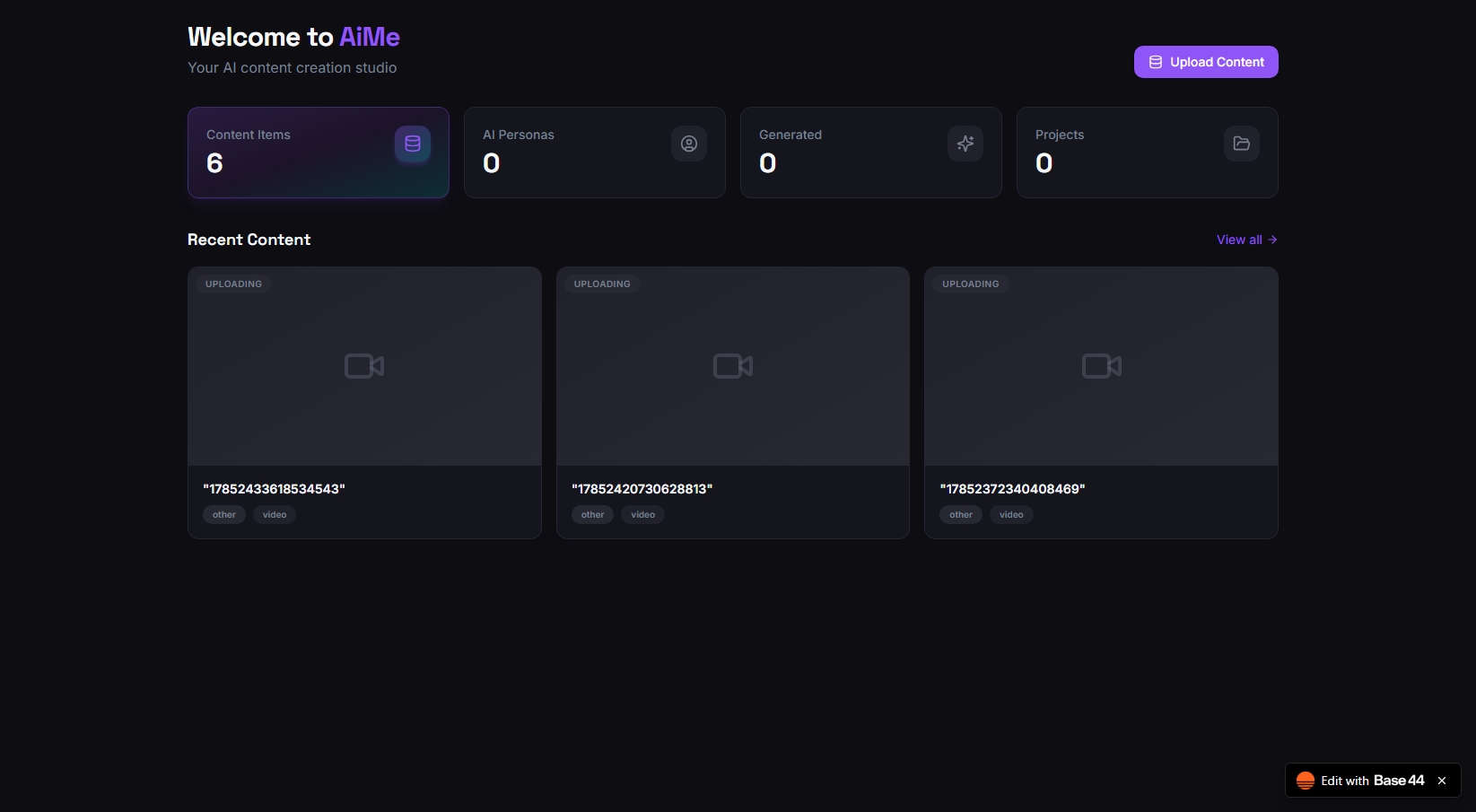Click "Your AI content creation studio" subtitle

(x=293, y=67)
